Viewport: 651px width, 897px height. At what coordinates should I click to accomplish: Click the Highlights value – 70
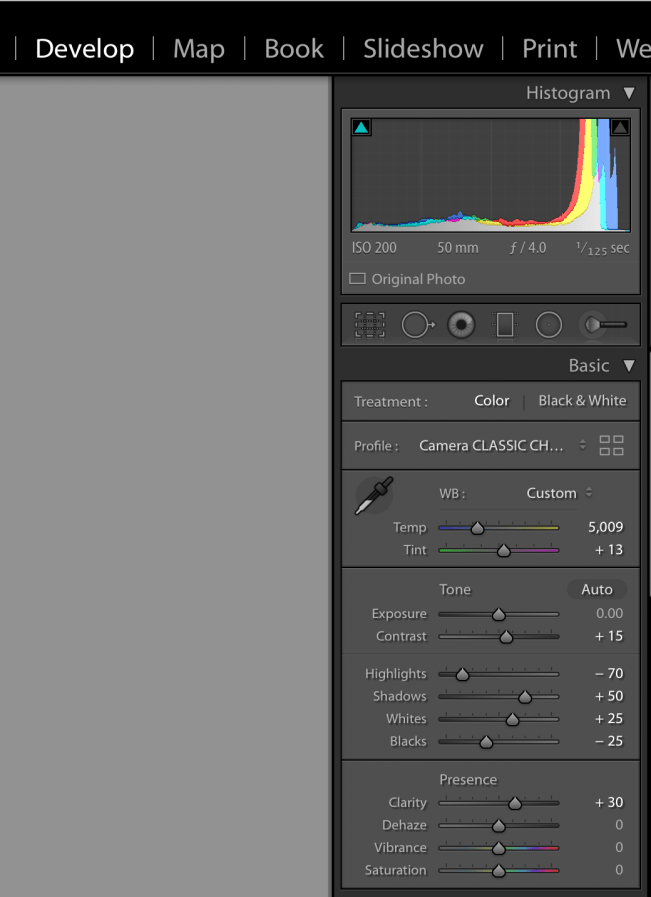pos(609,673)
